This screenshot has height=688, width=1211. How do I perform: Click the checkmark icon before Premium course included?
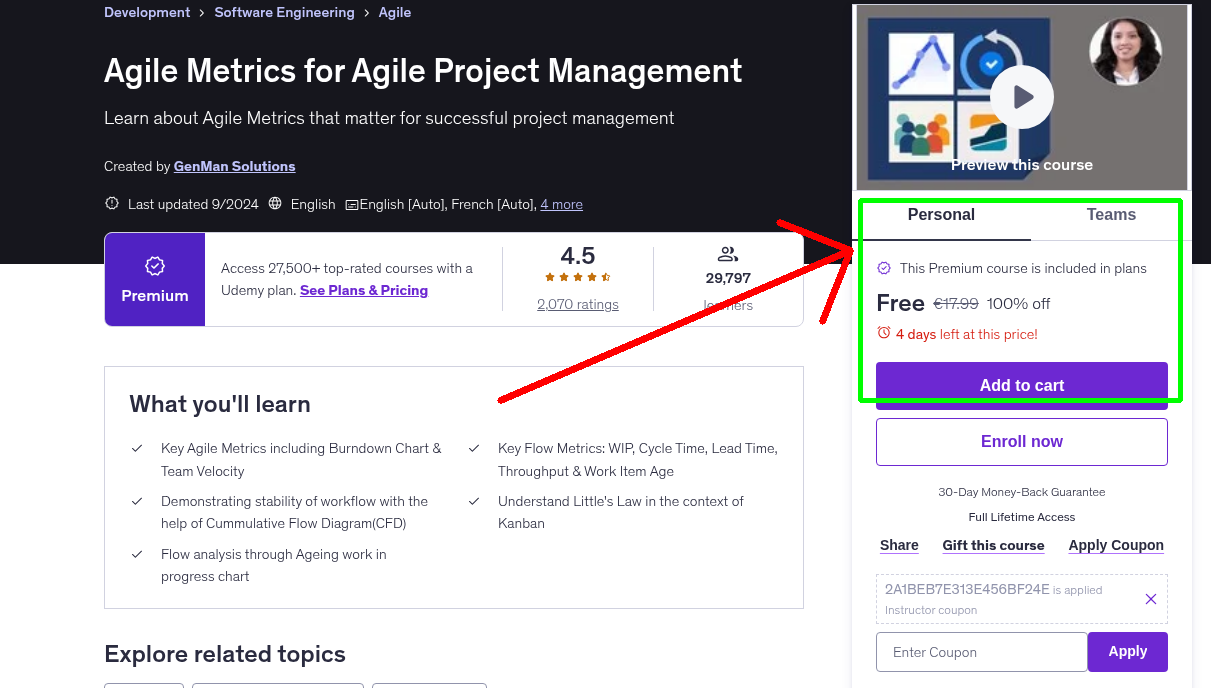point(884,268)
